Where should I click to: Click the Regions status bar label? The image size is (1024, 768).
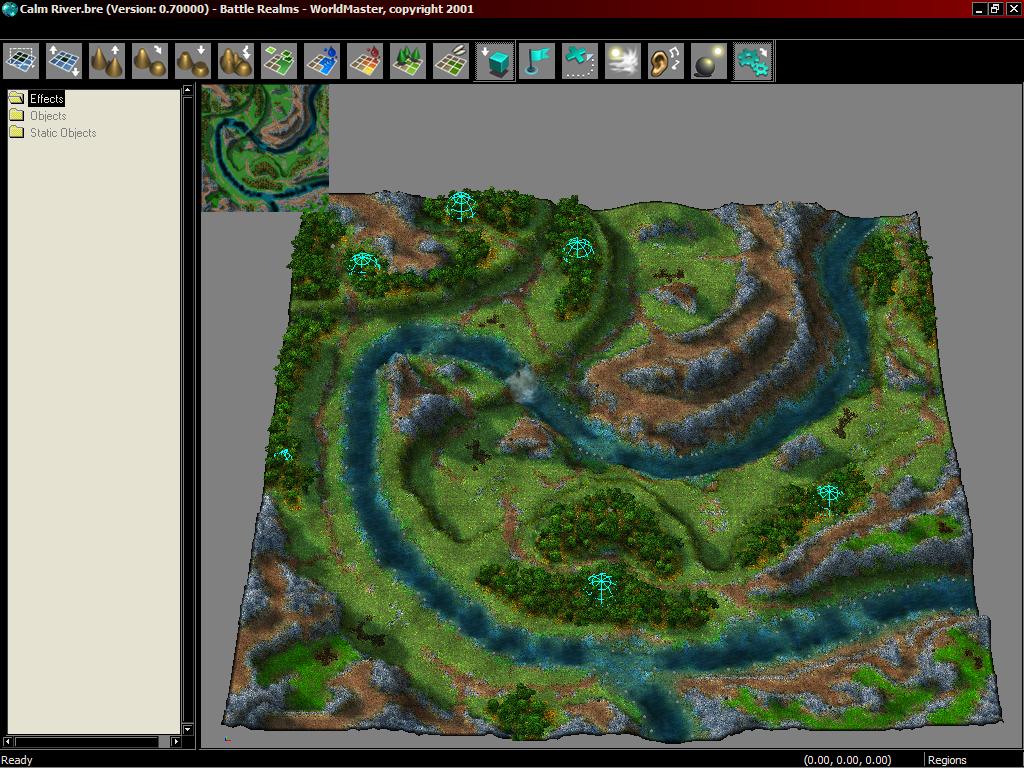tap(946, 760)
